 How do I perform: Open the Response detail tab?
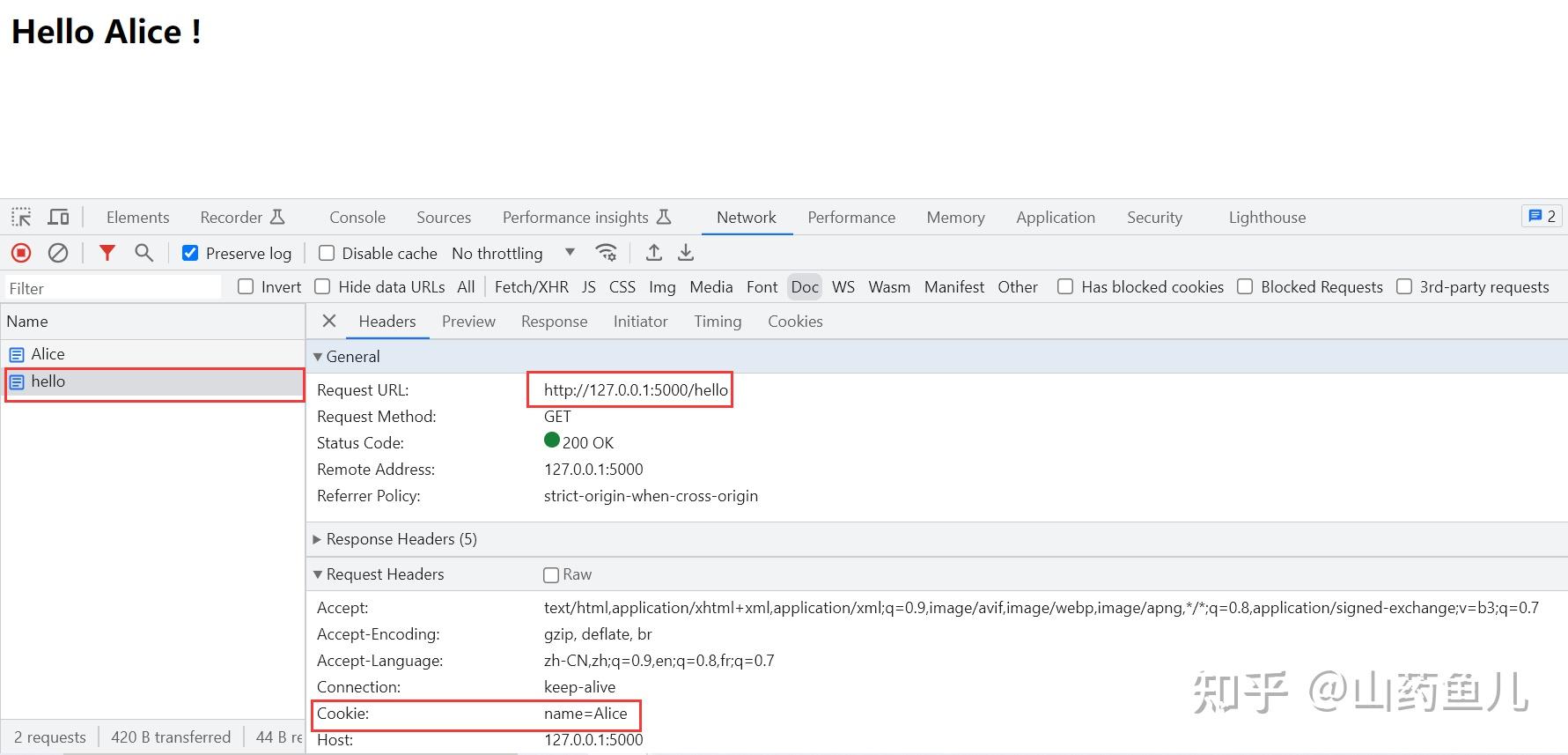[555, 322]
